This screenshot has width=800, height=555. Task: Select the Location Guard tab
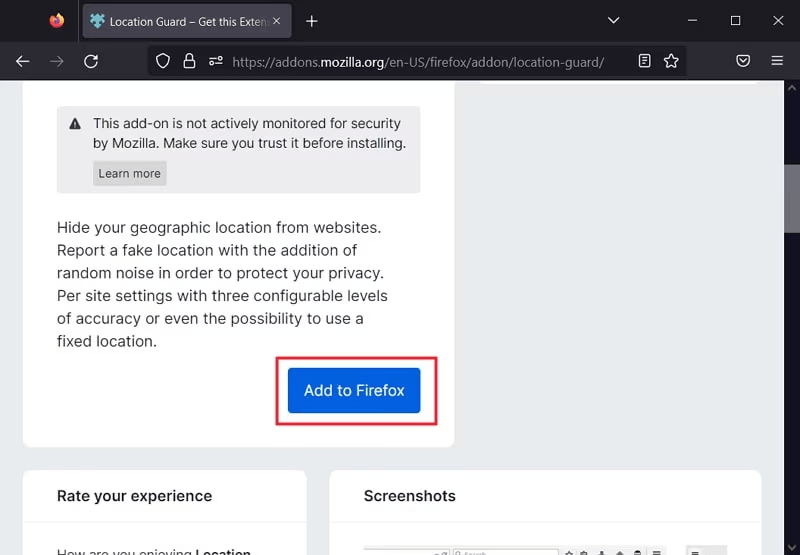tap(180, 21)
